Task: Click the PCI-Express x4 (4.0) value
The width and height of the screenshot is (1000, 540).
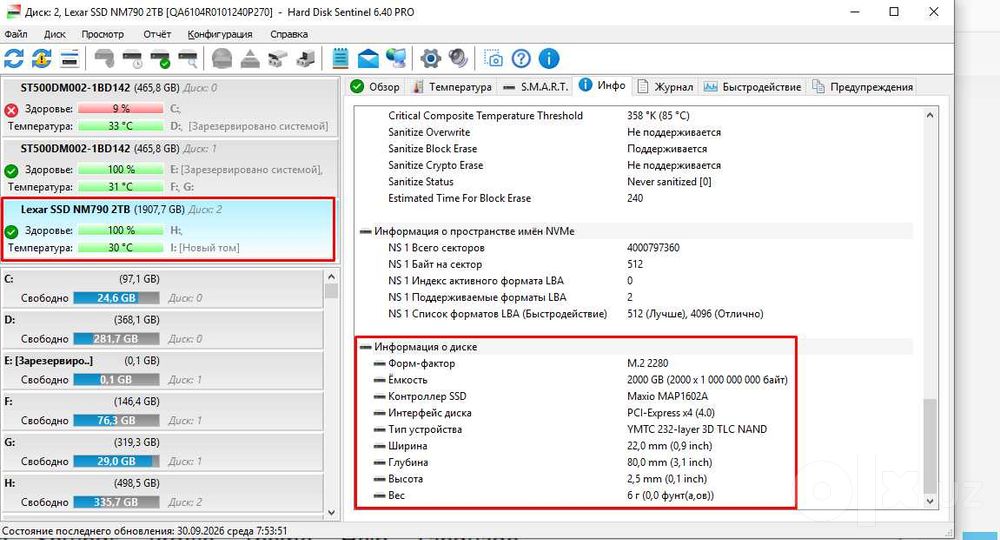Action: [x=671, y=413]
